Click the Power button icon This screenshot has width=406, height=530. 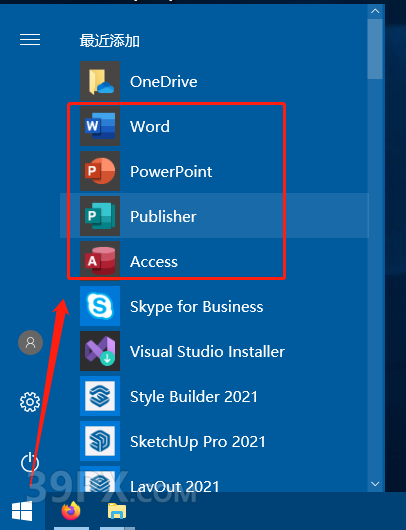click(30, 462)
